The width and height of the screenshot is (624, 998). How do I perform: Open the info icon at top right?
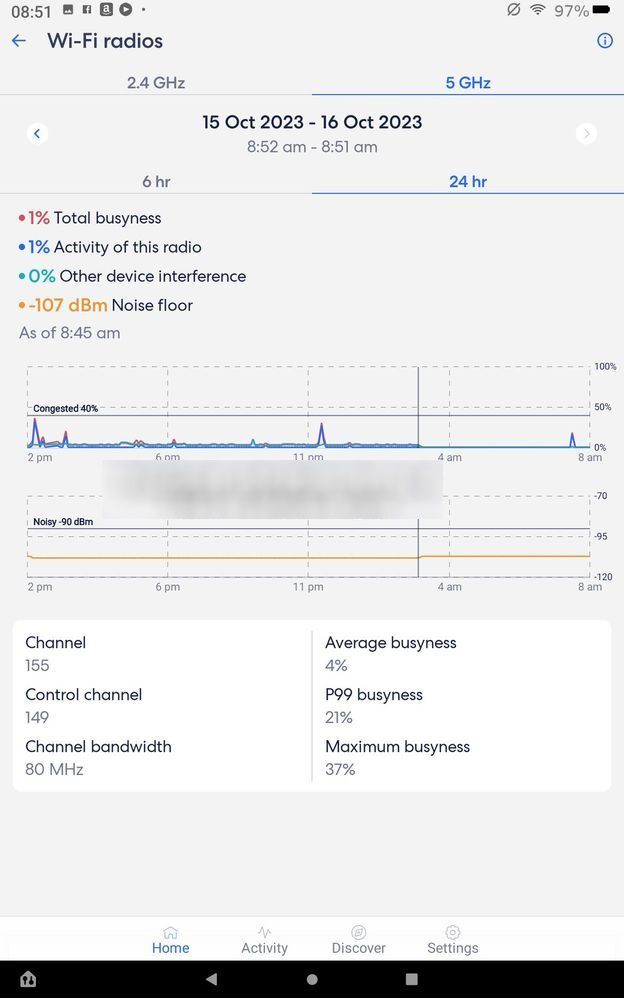pyautogui.click(x=604, y=40)
